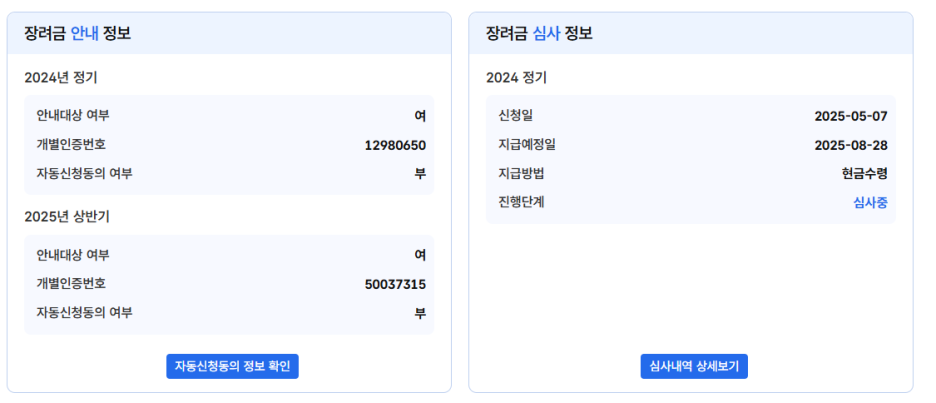Open 심사내역 상세보기 details
Viewport: 936px width, 403px height.
[x=694, y=366]
